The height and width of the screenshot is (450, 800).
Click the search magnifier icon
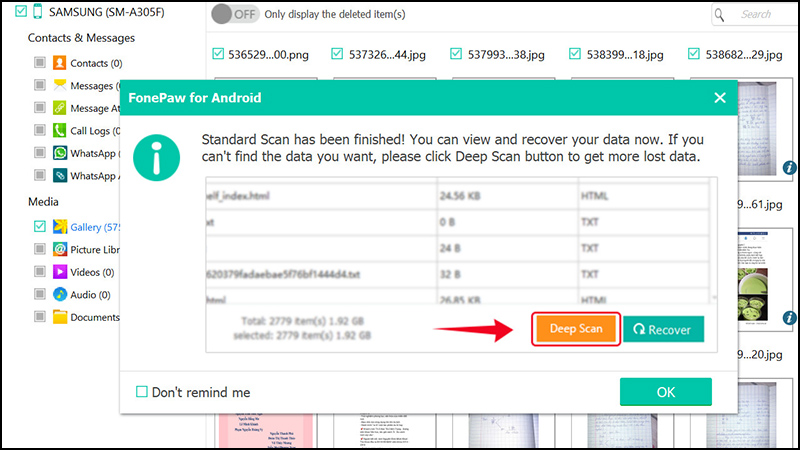pyautogui.click(x=719, y=15)
